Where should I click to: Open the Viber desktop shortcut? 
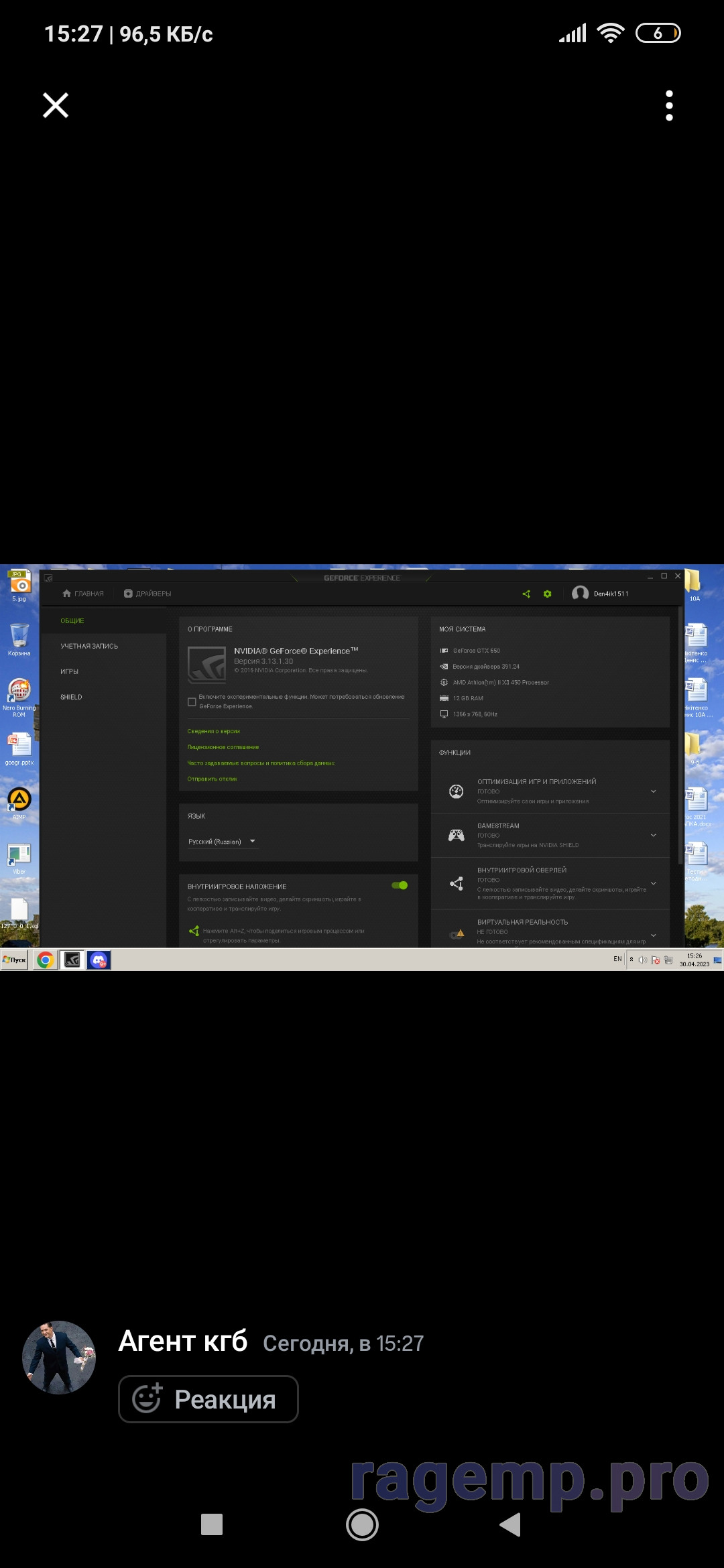pos(19,858)
